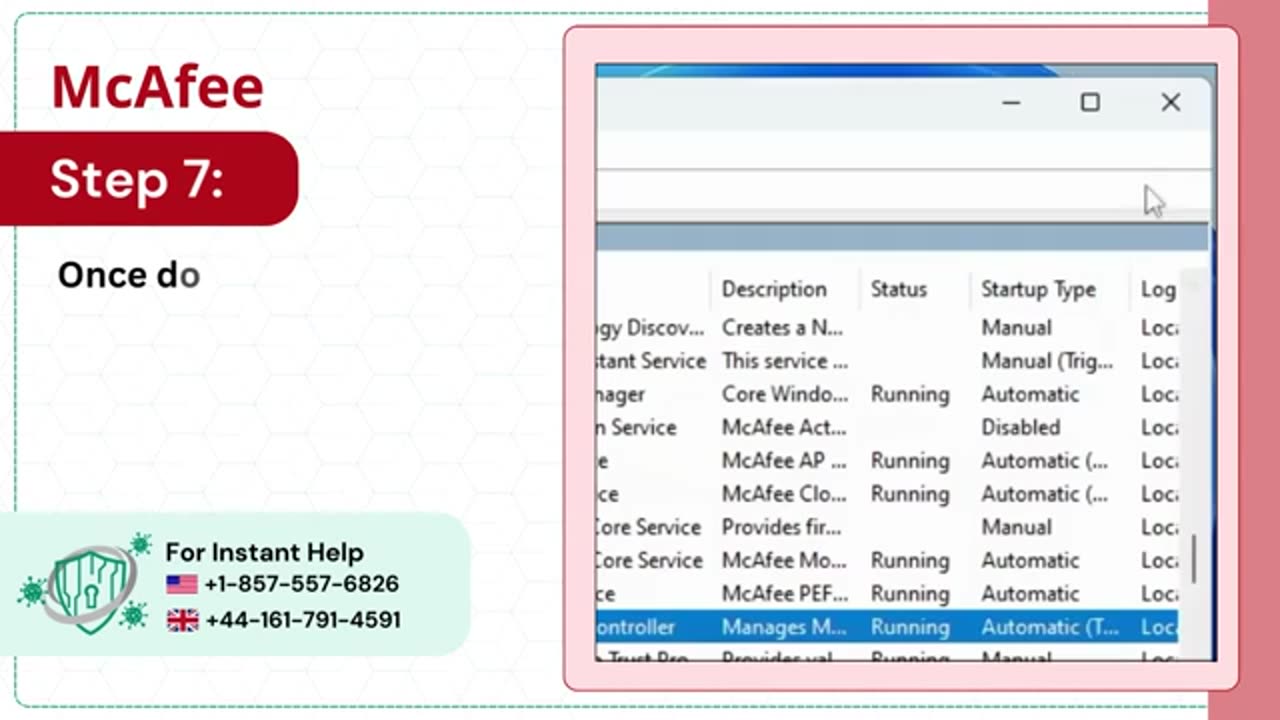Screen dimensions: 1280x720
Task: Select the 'gy Discov...' service name
Action: coord(651,328)
